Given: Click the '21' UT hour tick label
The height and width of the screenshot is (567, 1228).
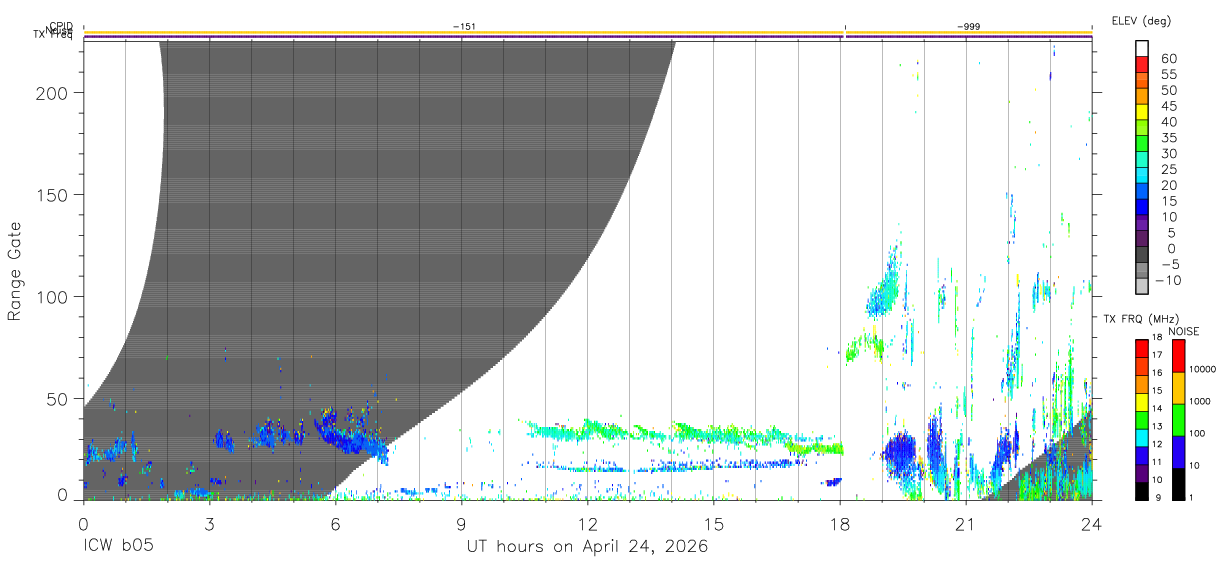Looking at the screenshot, I should pos(966,523).
